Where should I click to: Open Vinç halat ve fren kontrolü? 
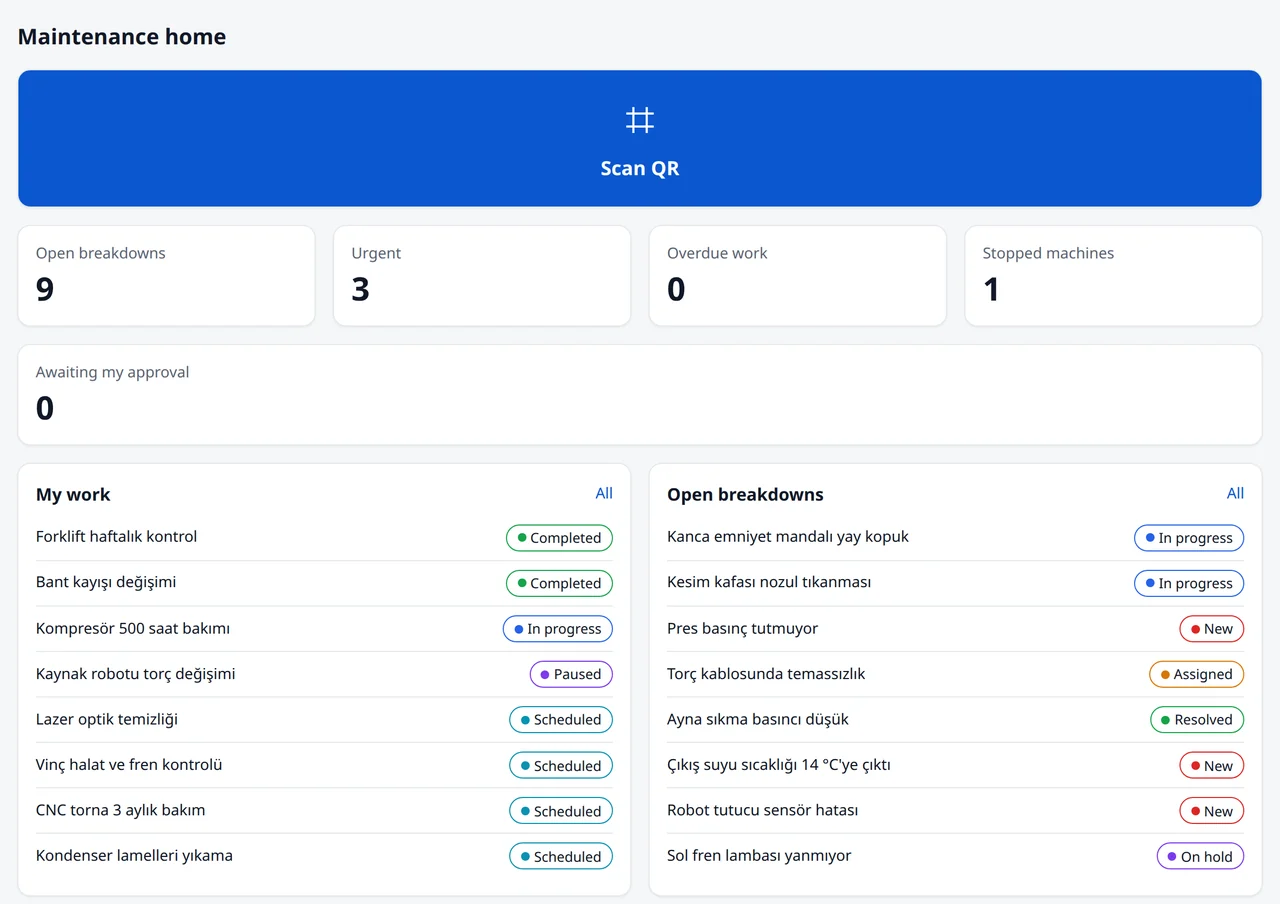click(x=324, y=765)
